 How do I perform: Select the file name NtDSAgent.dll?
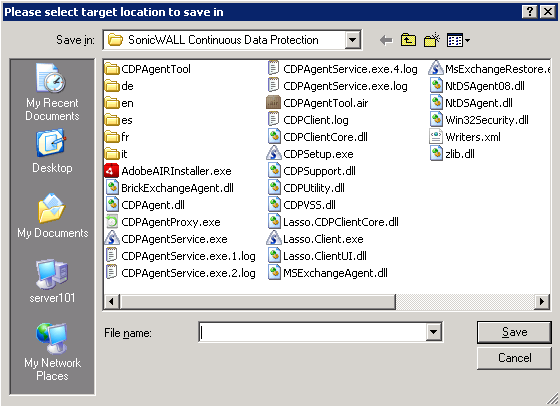tap(479, 103)
